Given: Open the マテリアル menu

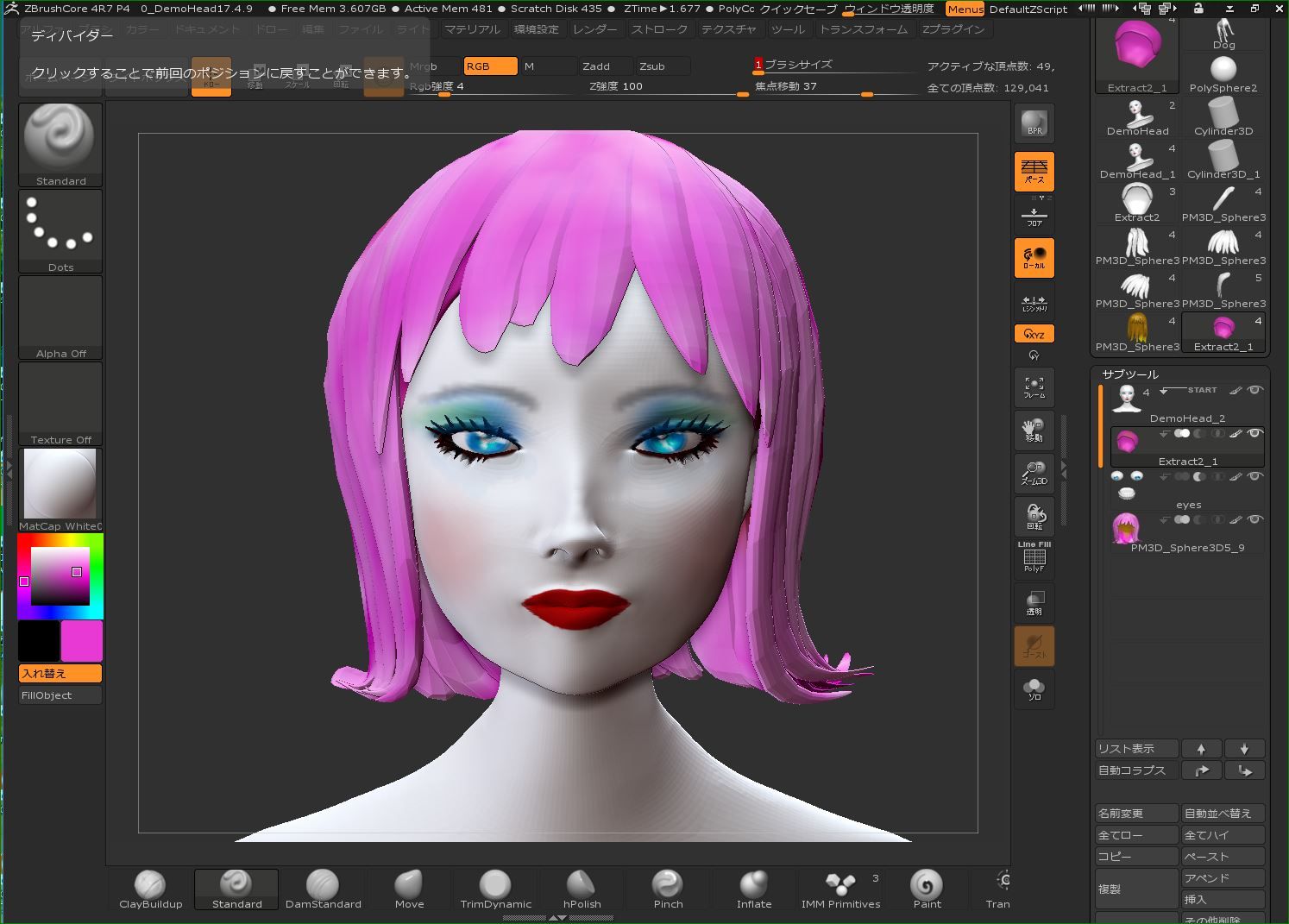Looking at the screenshot, I should tap(472, 29).
